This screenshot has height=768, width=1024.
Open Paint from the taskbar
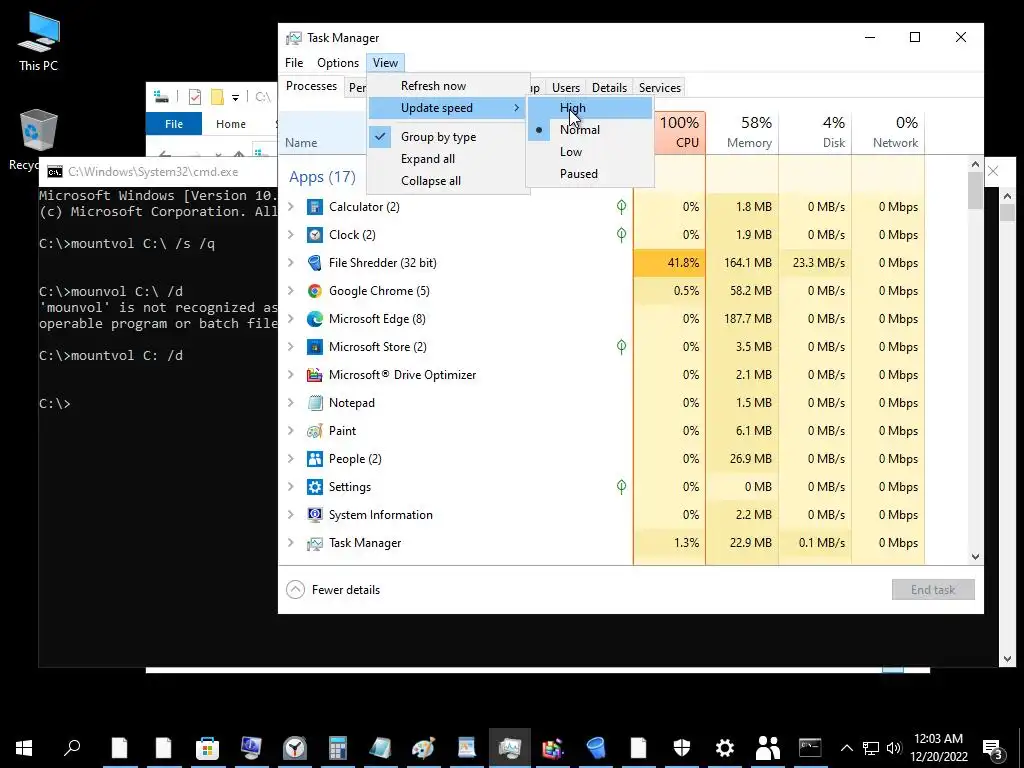[x=423, y=748]
